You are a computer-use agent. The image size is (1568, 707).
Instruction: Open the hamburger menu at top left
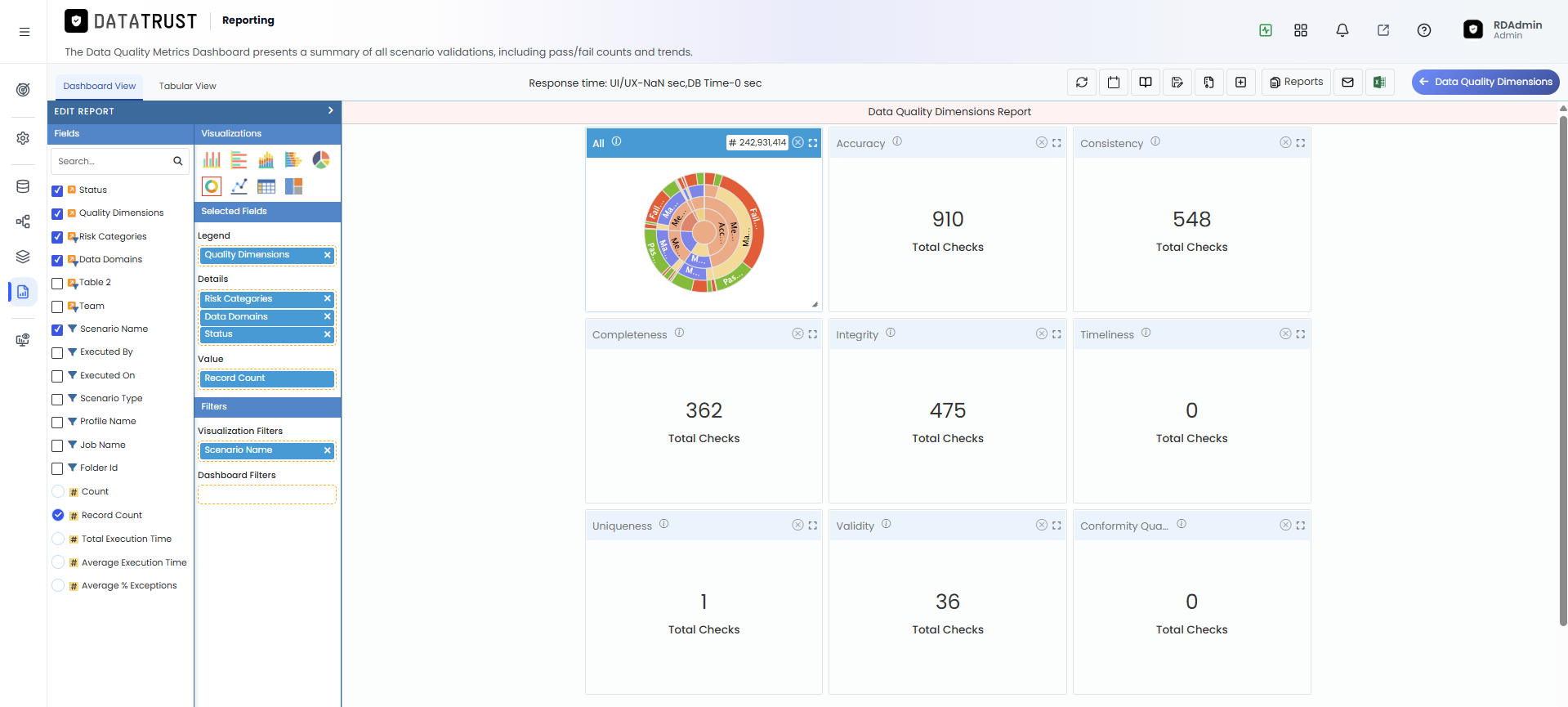25,32
